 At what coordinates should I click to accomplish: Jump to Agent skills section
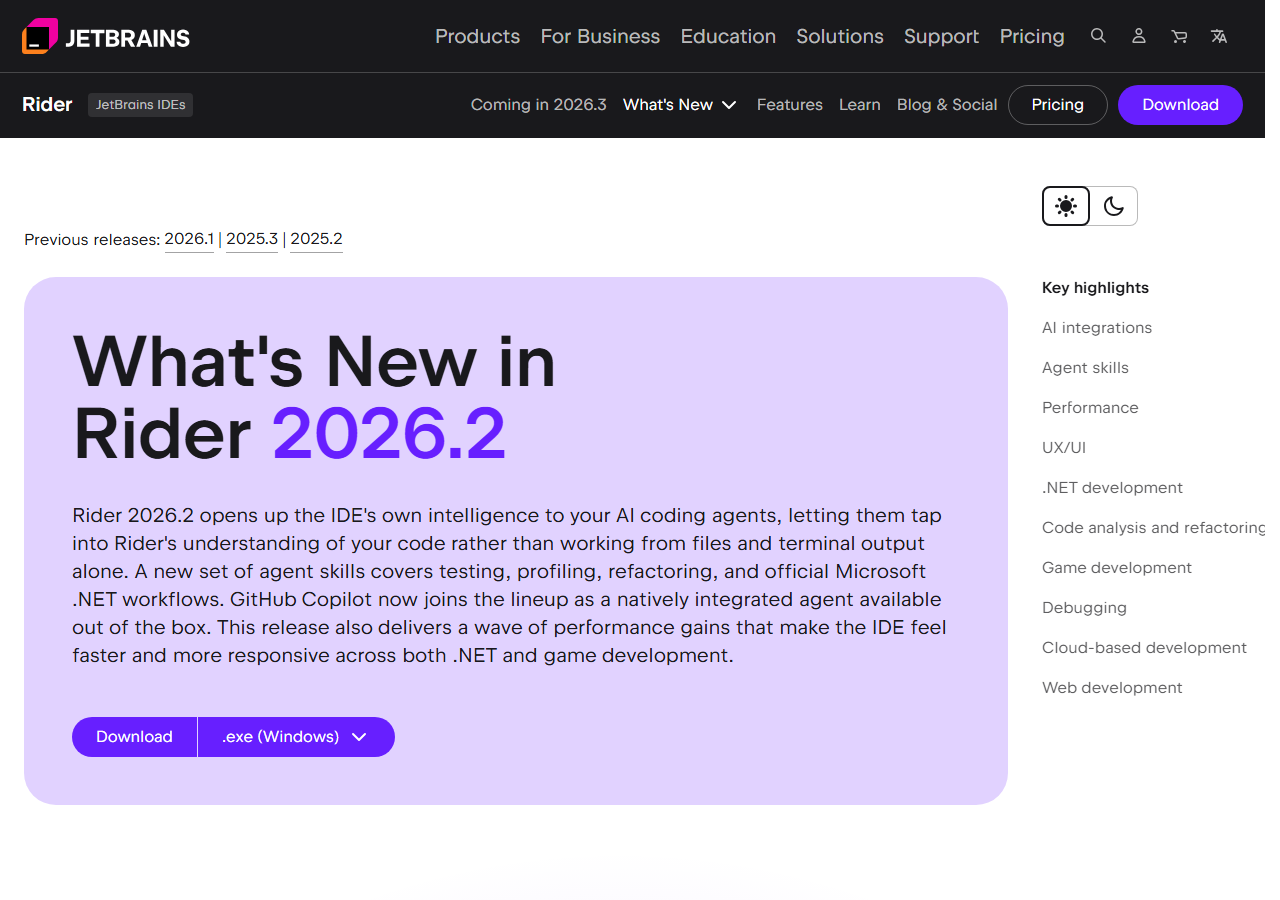[1085, 368]
